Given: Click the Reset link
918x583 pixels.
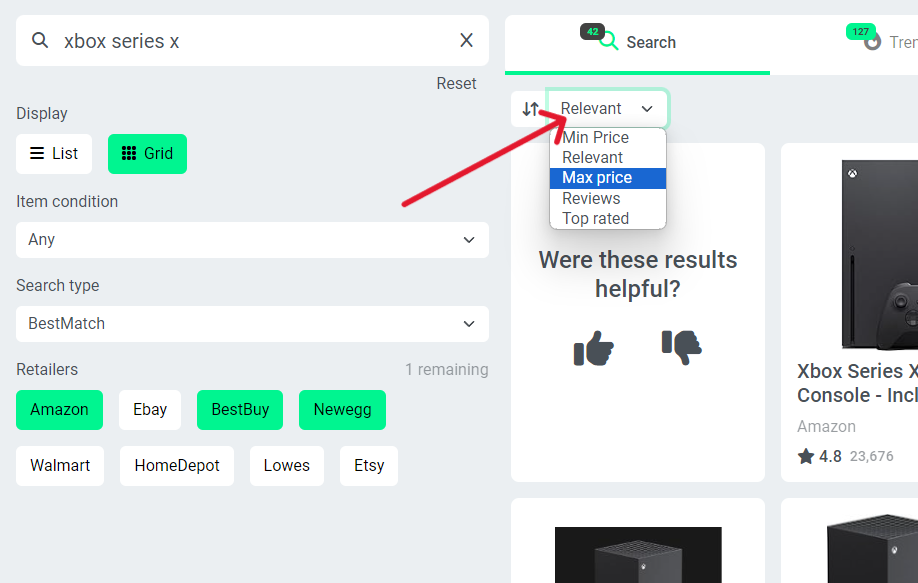Looking at the screenshot, I should (x=456, y=84).
